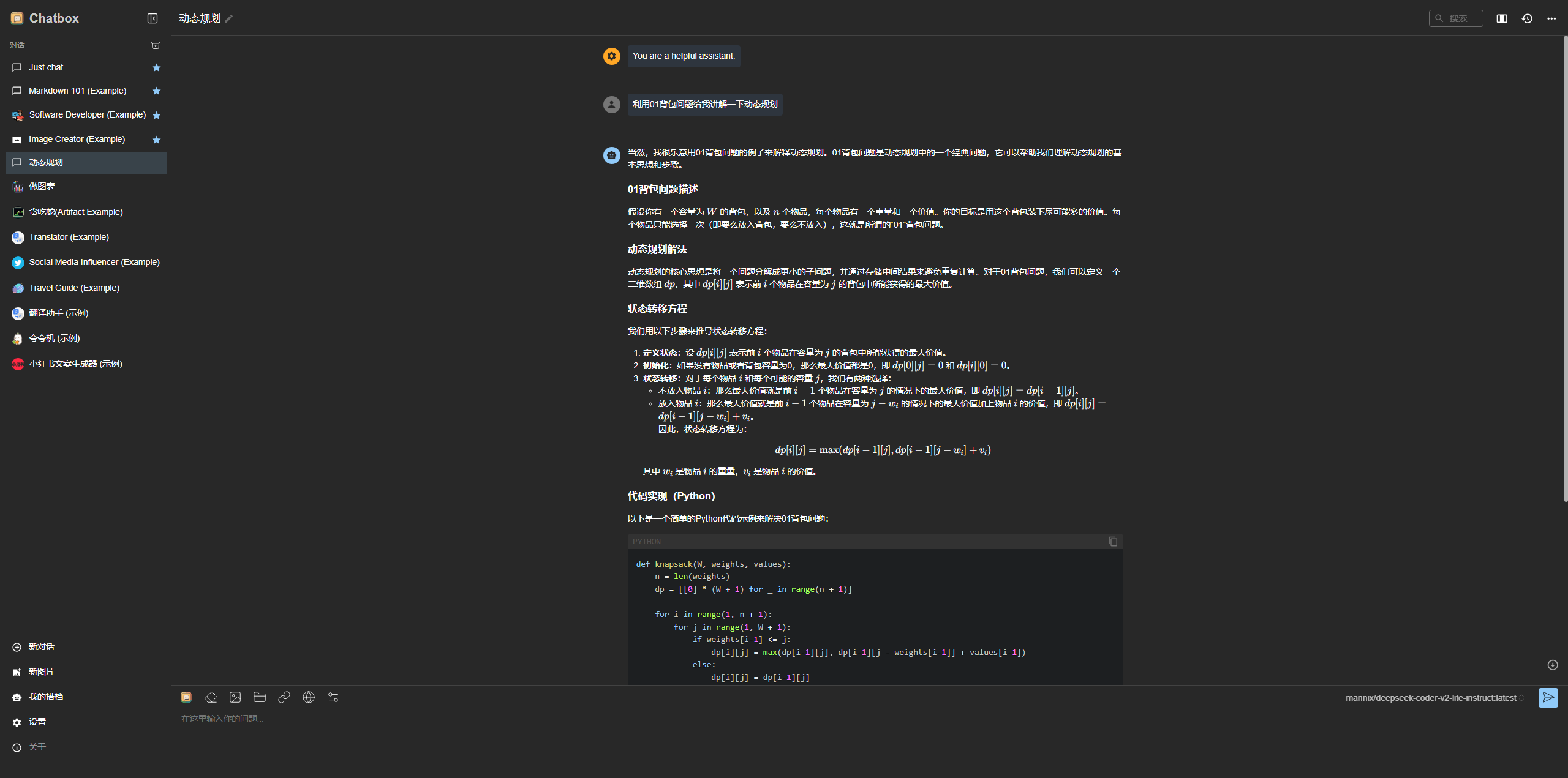Image resolution: width=1568 pixels, height=778 pixels.
Task: Unstar the Markdown 101 (Example) conversation
Action: click(156, 91)
